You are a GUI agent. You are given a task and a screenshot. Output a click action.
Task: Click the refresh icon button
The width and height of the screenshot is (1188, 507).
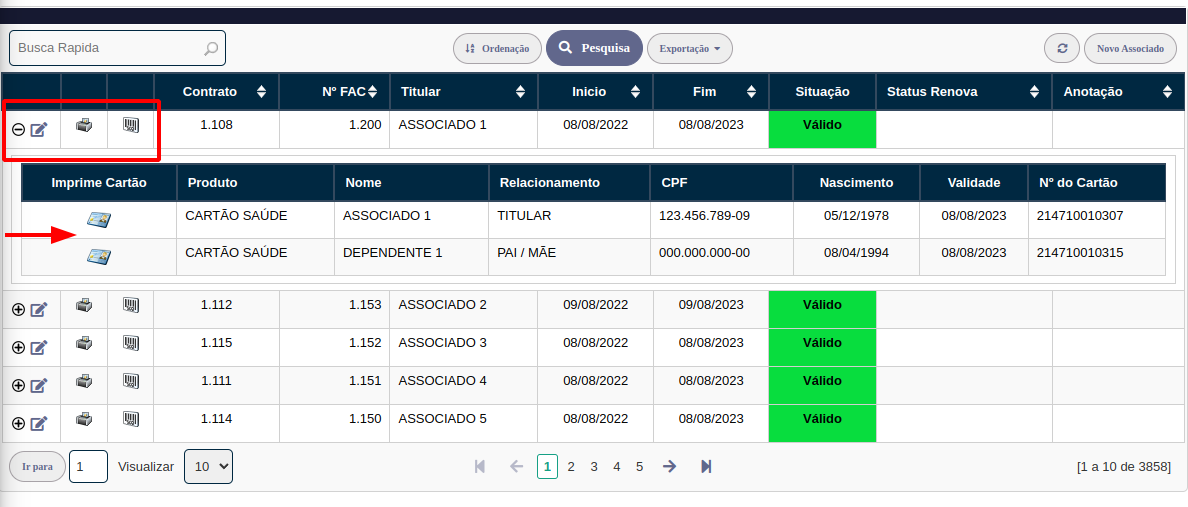(1061, 48)
